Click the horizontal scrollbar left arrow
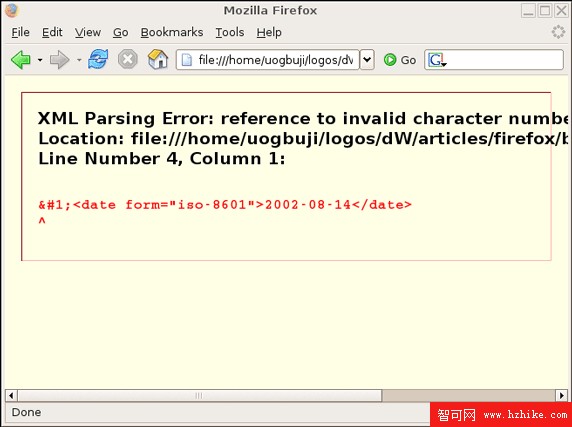This screenshot has height=427, width=572. 11,395
